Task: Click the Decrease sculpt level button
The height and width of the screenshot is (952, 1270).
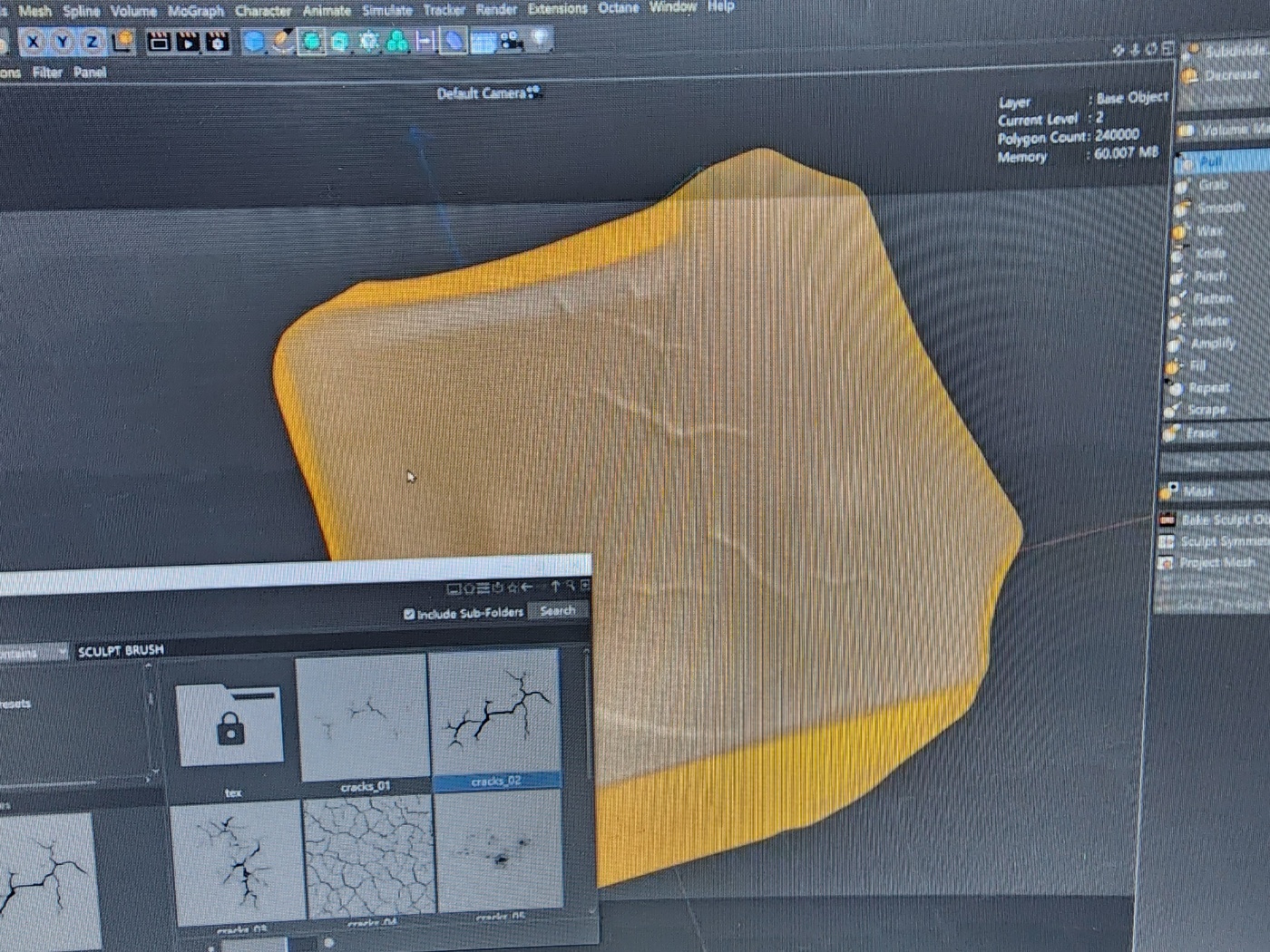Action: [x=1226, y=75]
